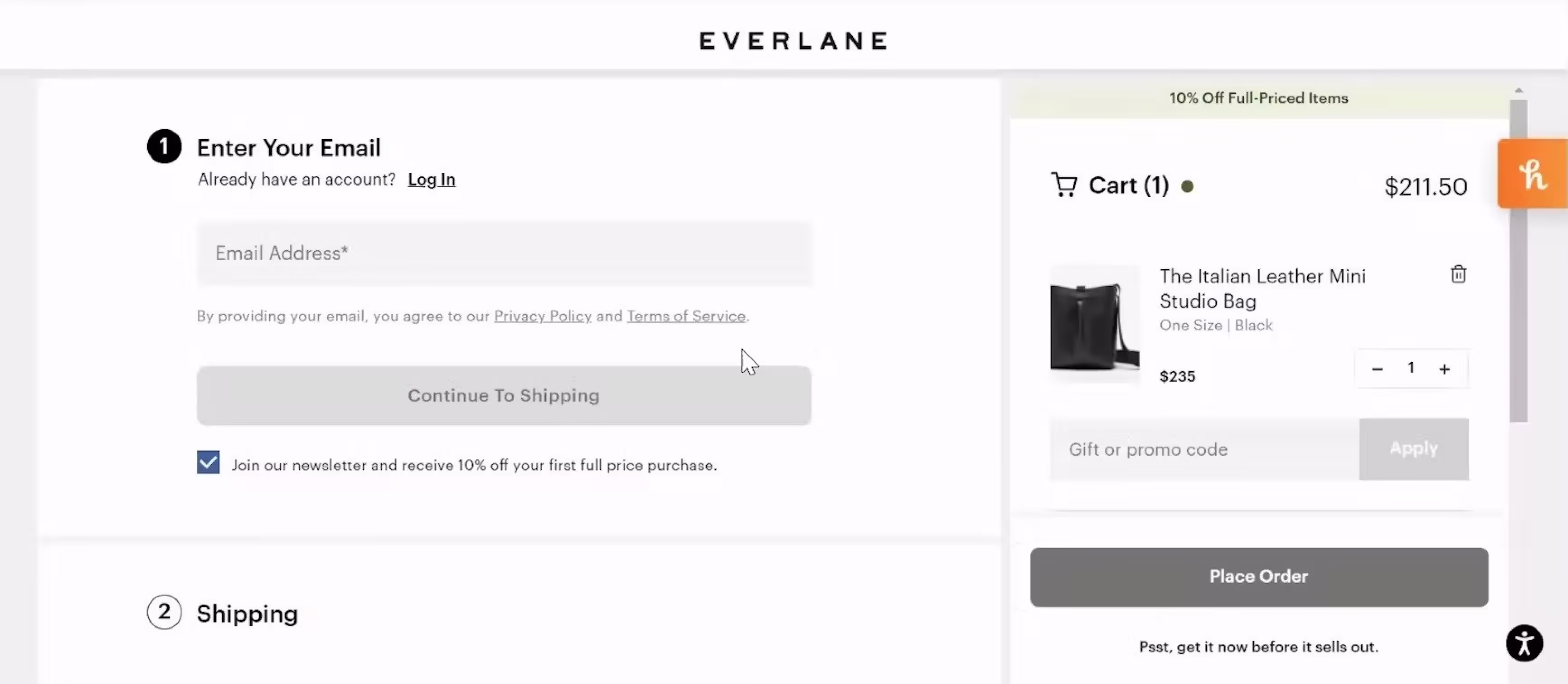Delete the Italian Leather Mini Studio Bag
This screenshot has height=684, width=1568.
point(1458,274)
